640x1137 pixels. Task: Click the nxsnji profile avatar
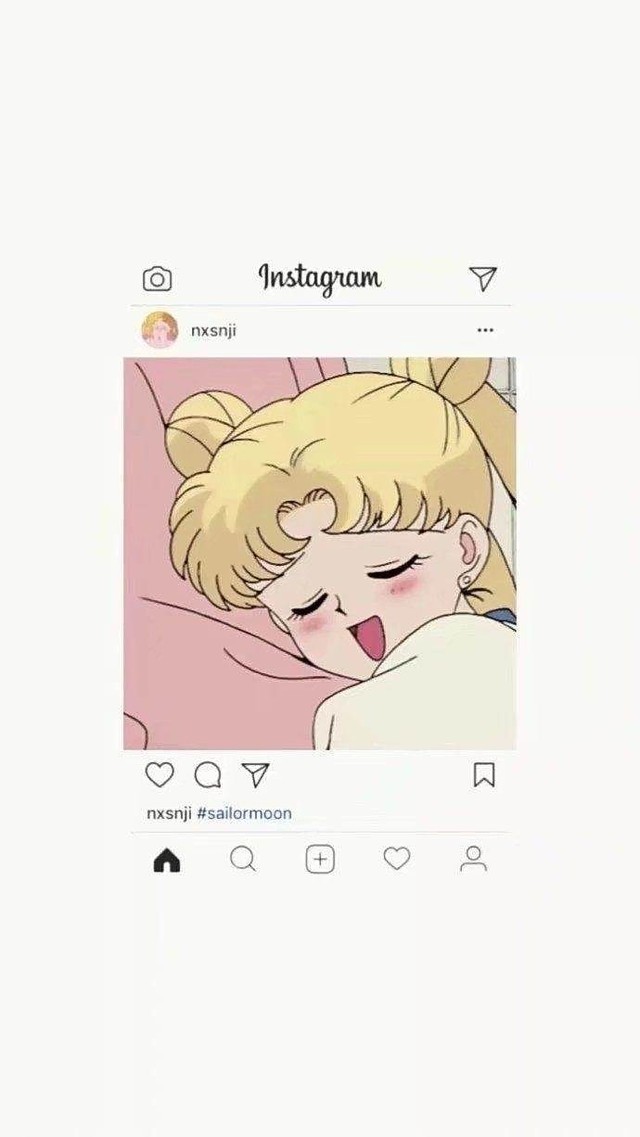[x=159, y=330]
